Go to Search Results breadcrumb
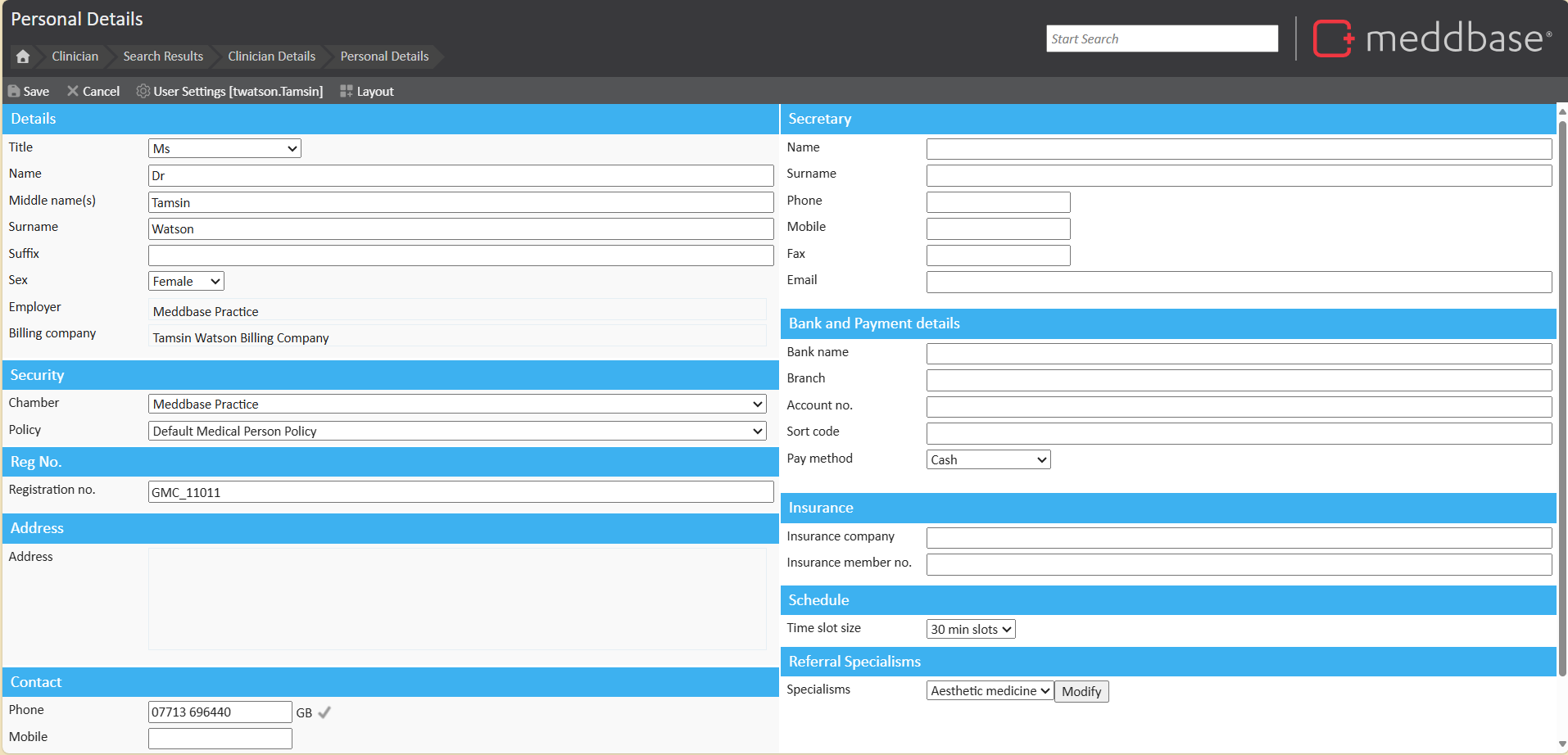1568x755 pixels. click(163, 57)
